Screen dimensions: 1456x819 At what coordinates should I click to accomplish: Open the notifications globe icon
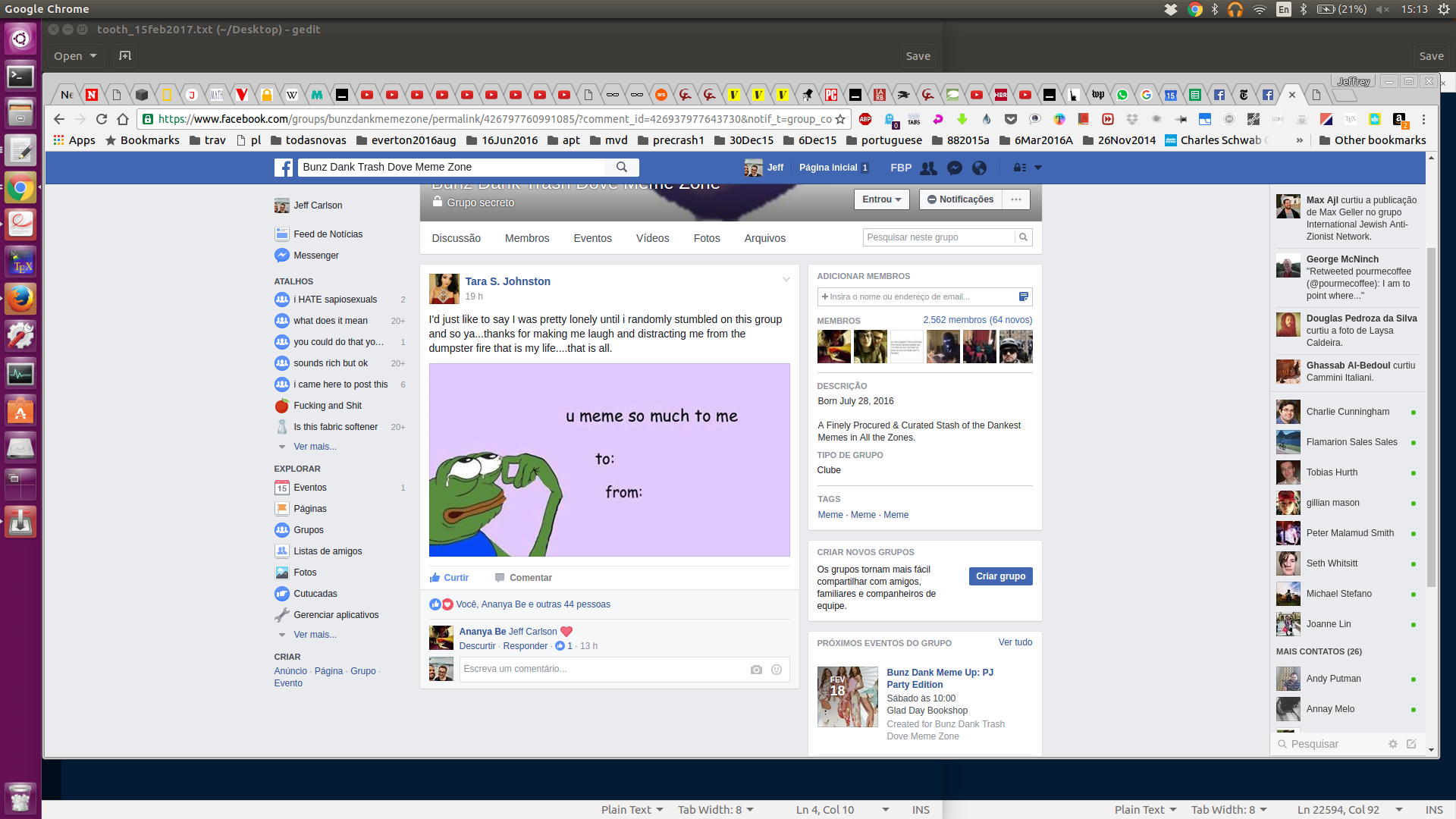[980, 168]
